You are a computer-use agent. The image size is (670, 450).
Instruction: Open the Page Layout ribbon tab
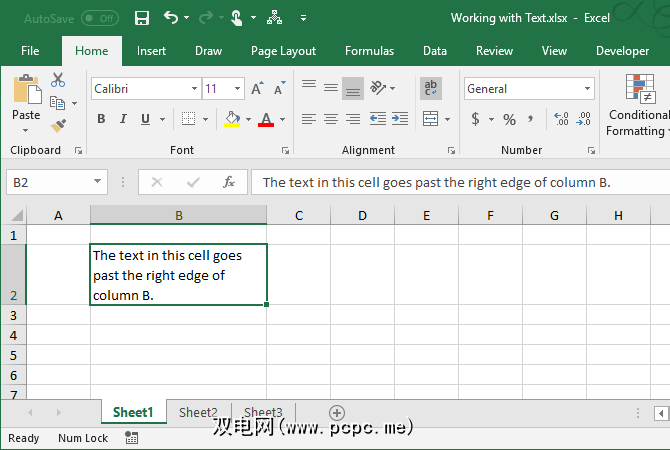(283, 51)
